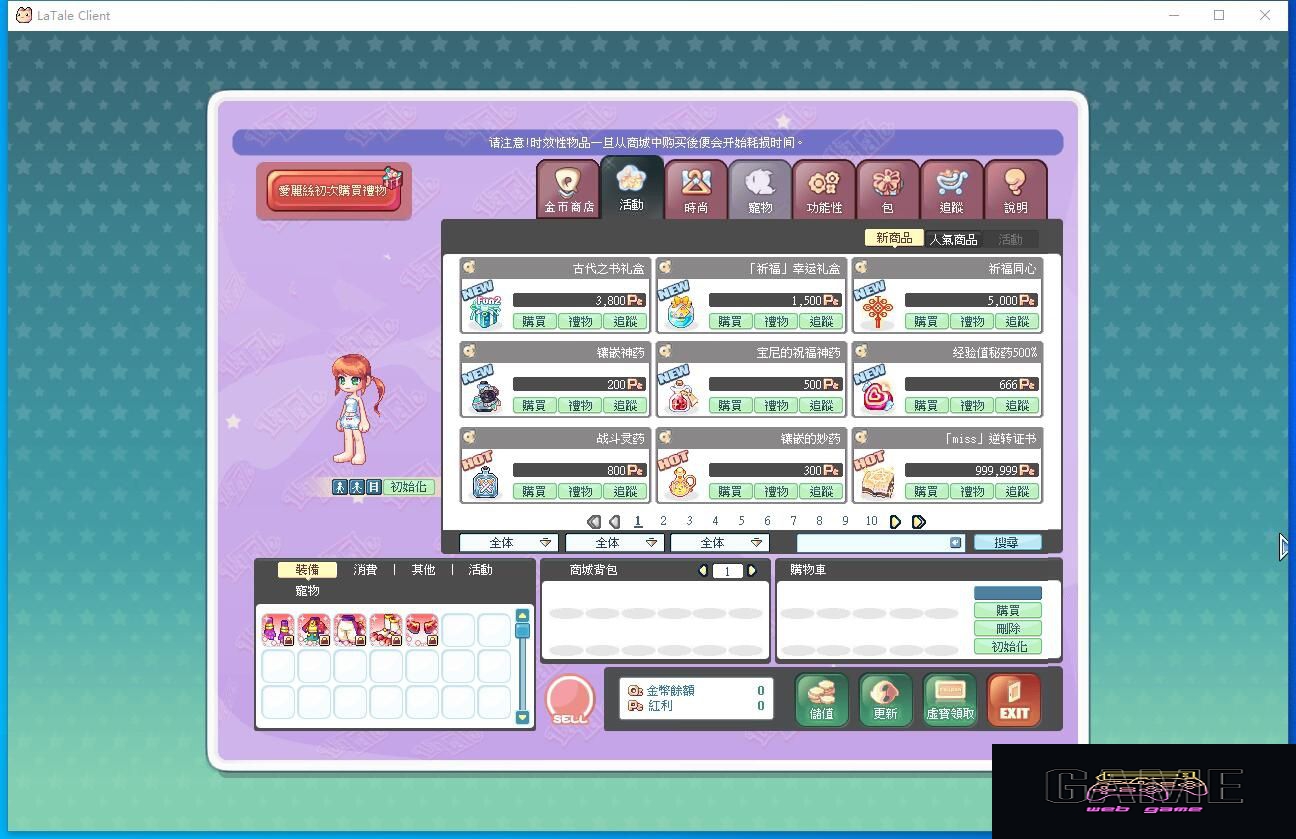Click the third character preview icon
Viewport: 1296px width, 839px height.
374,487
